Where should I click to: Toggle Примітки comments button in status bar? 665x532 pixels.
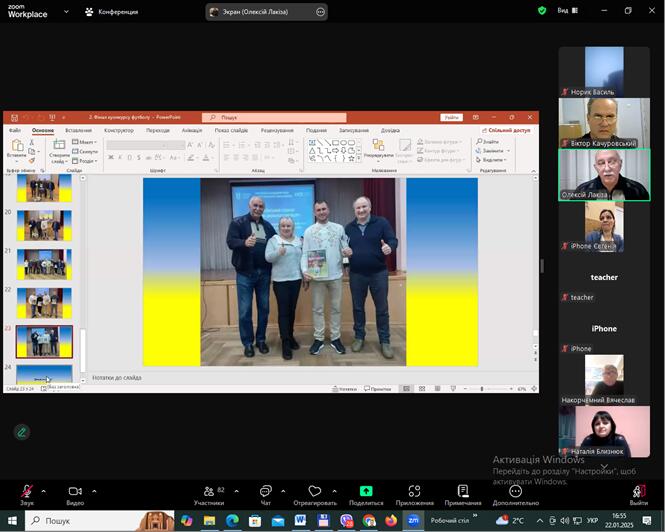(x=377, y=389)
